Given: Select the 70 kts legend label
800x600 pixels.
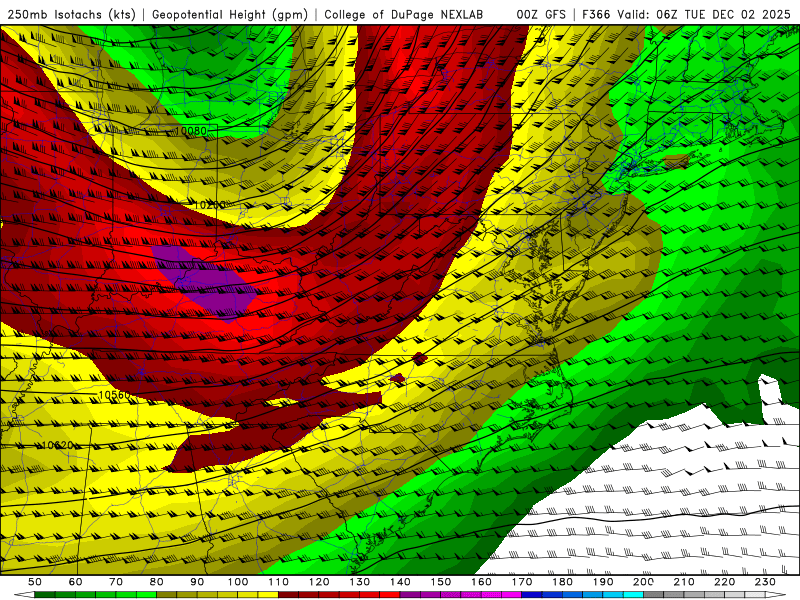Looking at the screenshot, I should pos(116,582).
